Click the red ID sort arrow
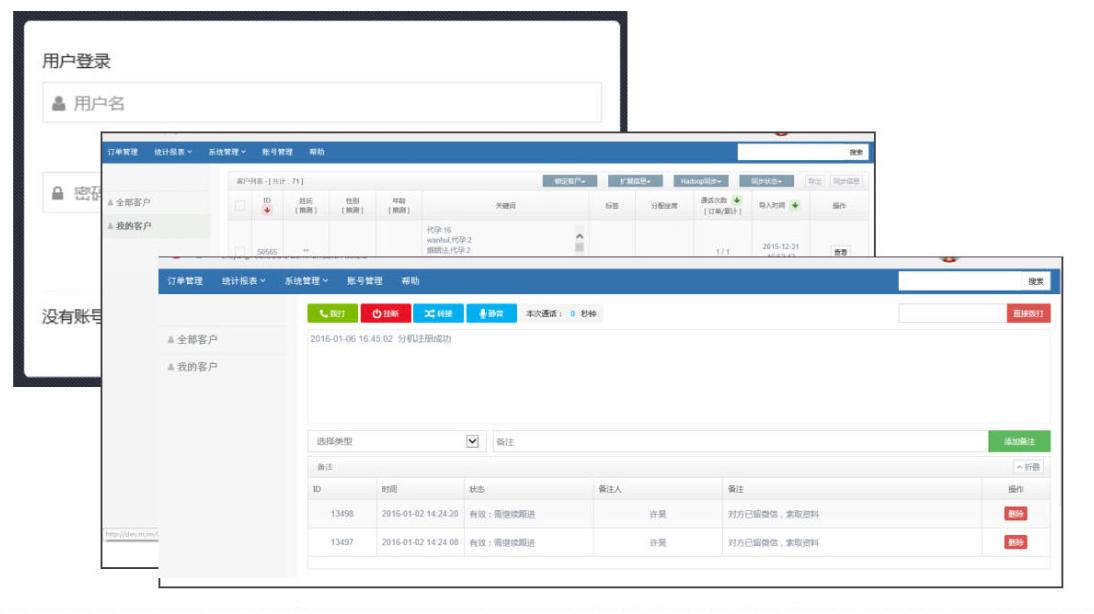Screen dimensions: 1094x614 pyautogui.click(x=266, y=209)
